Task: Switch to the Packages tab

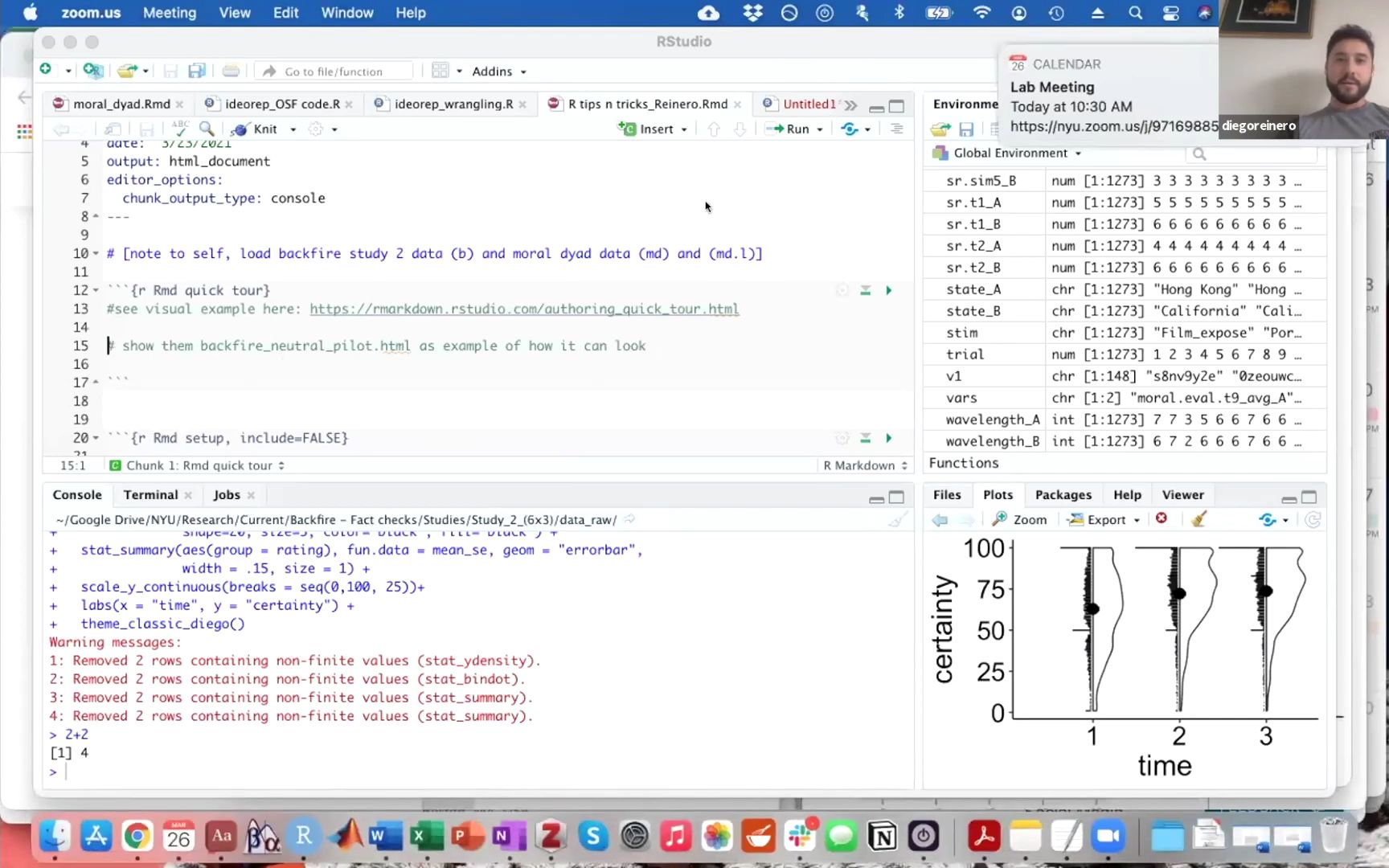Action: click(1063, 495)
